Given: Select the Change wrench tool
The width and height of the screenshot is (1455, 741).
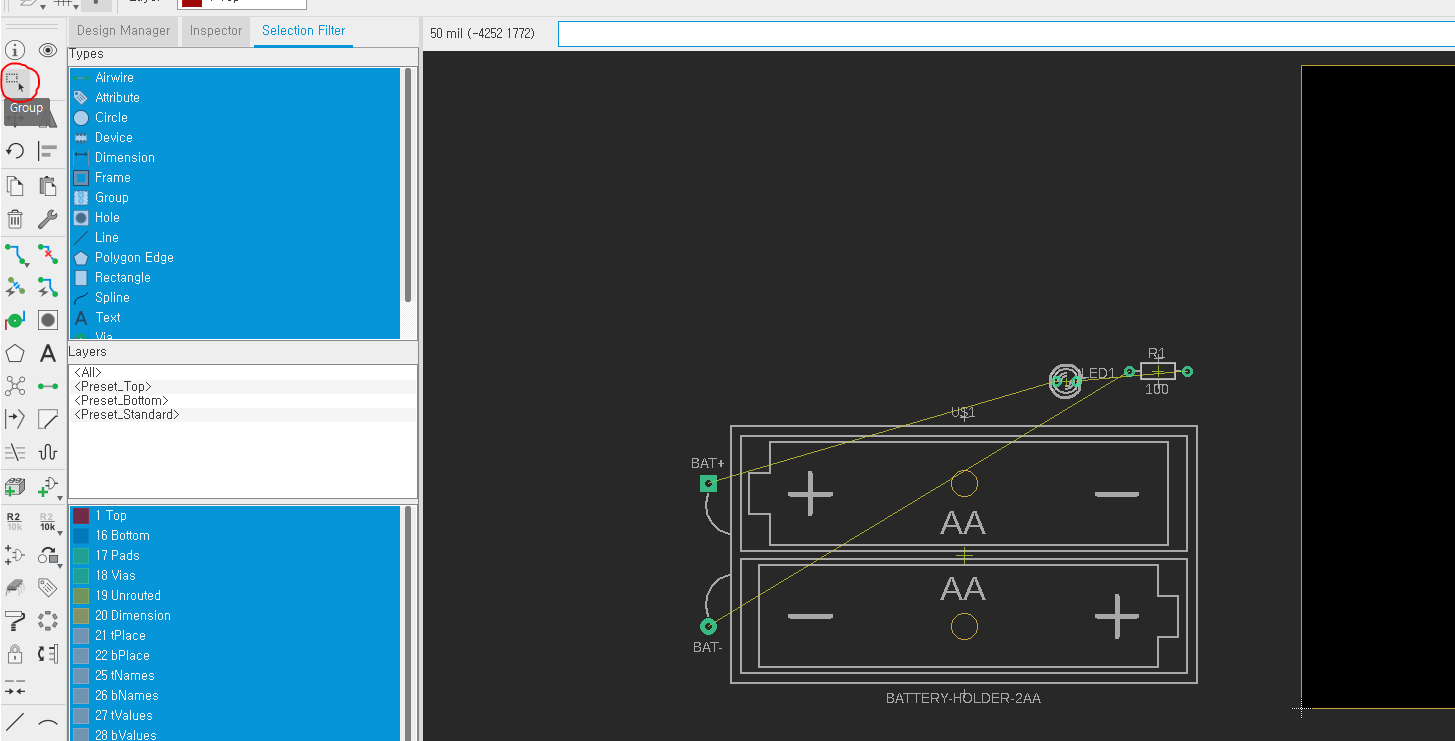Looking at the screenshot, I should click(x=48, y=220).
